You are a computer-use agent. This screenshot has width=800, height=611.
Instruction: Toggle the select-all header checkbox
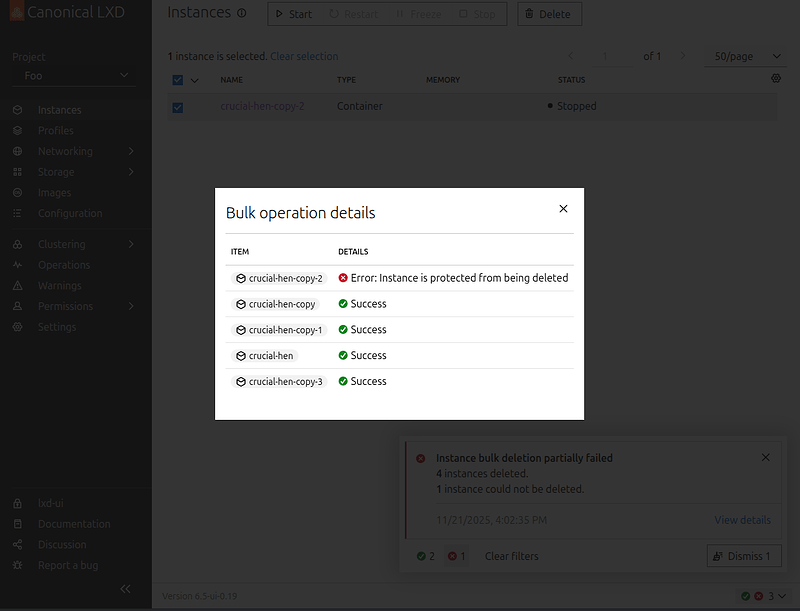(x=178, y=80)
